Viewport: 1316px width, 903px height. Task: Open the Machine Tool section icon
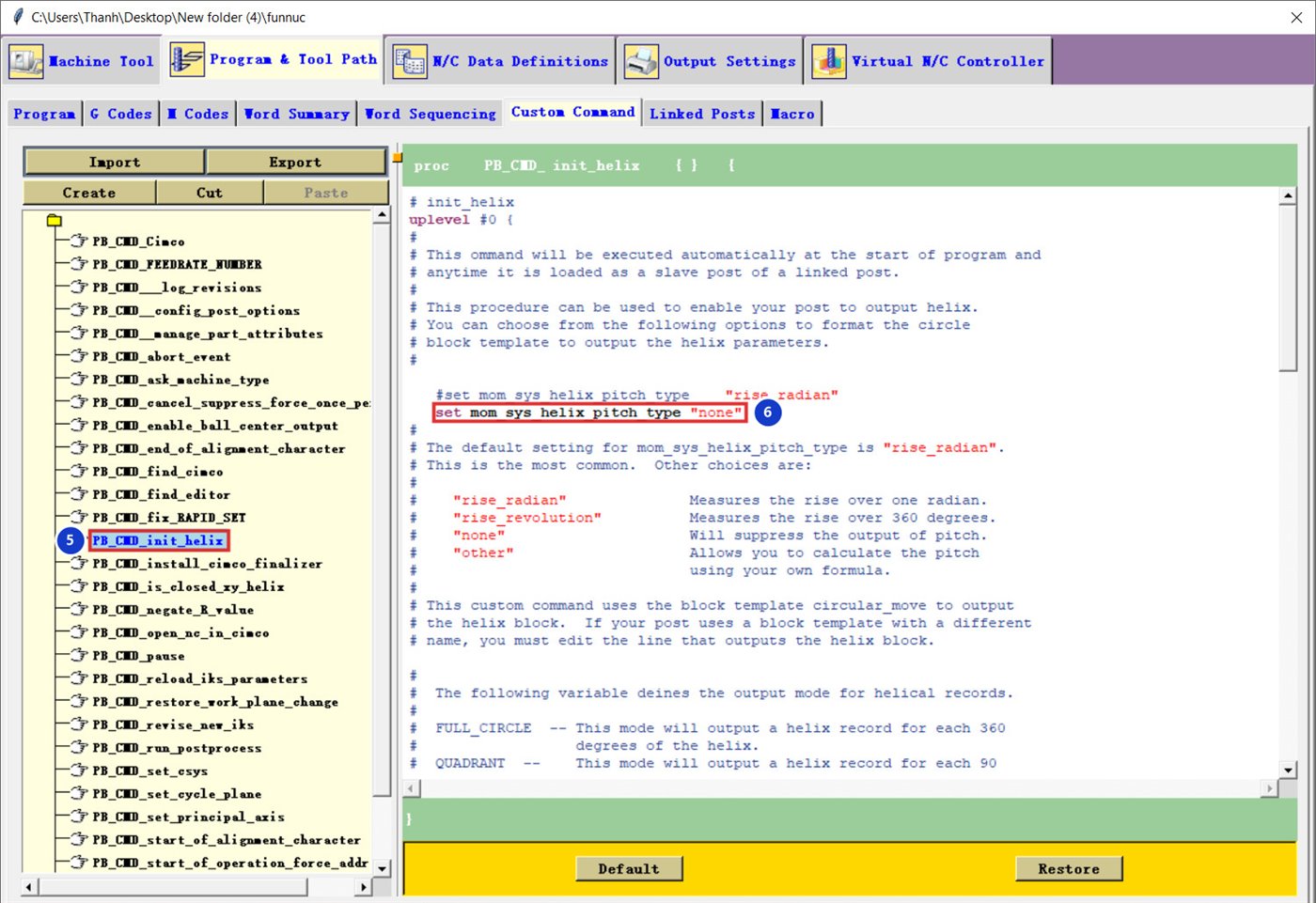25,62
